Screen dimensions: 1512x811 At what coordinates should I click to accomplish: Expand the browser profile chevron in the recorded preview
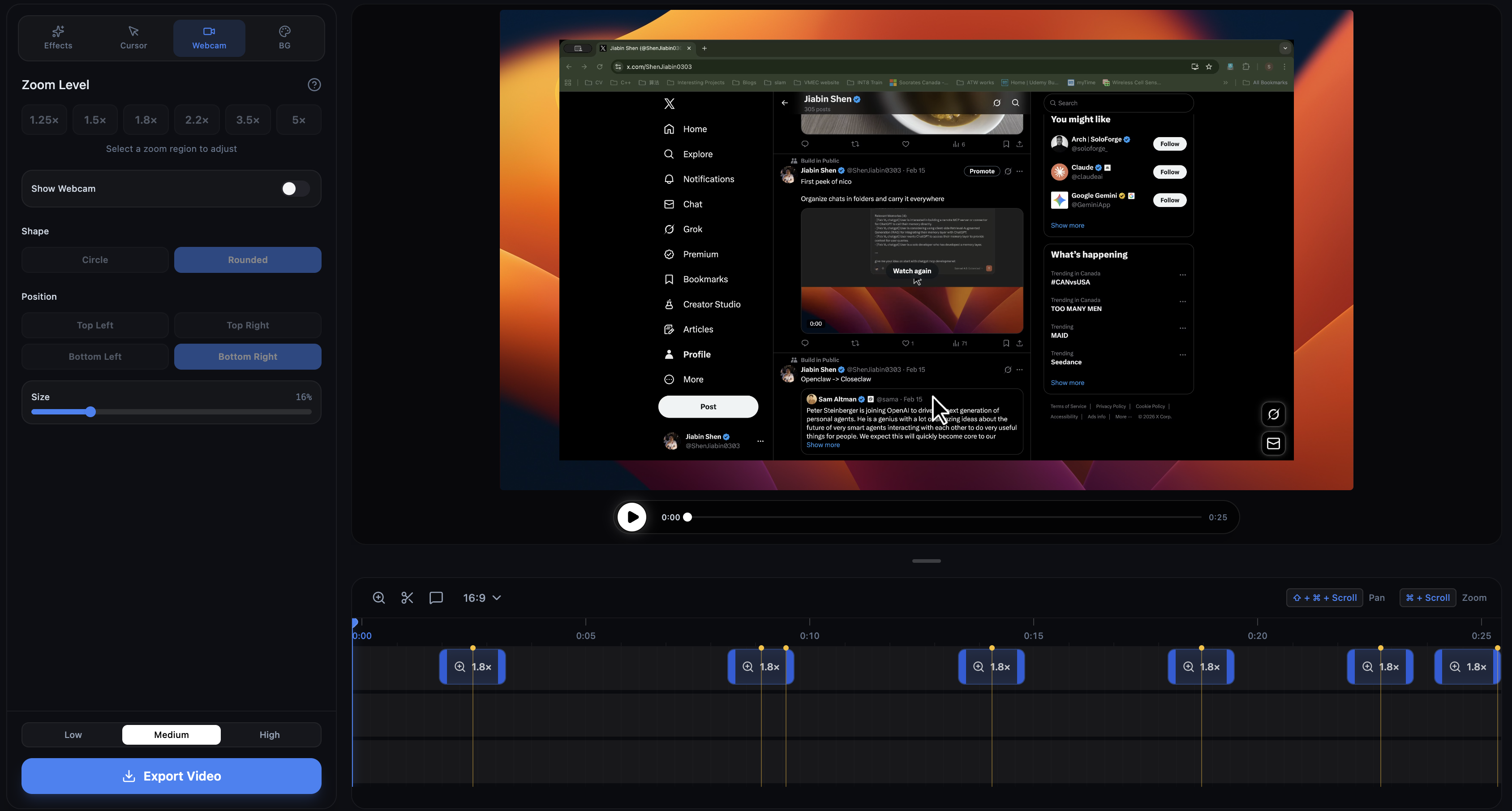click(1285, 48)
